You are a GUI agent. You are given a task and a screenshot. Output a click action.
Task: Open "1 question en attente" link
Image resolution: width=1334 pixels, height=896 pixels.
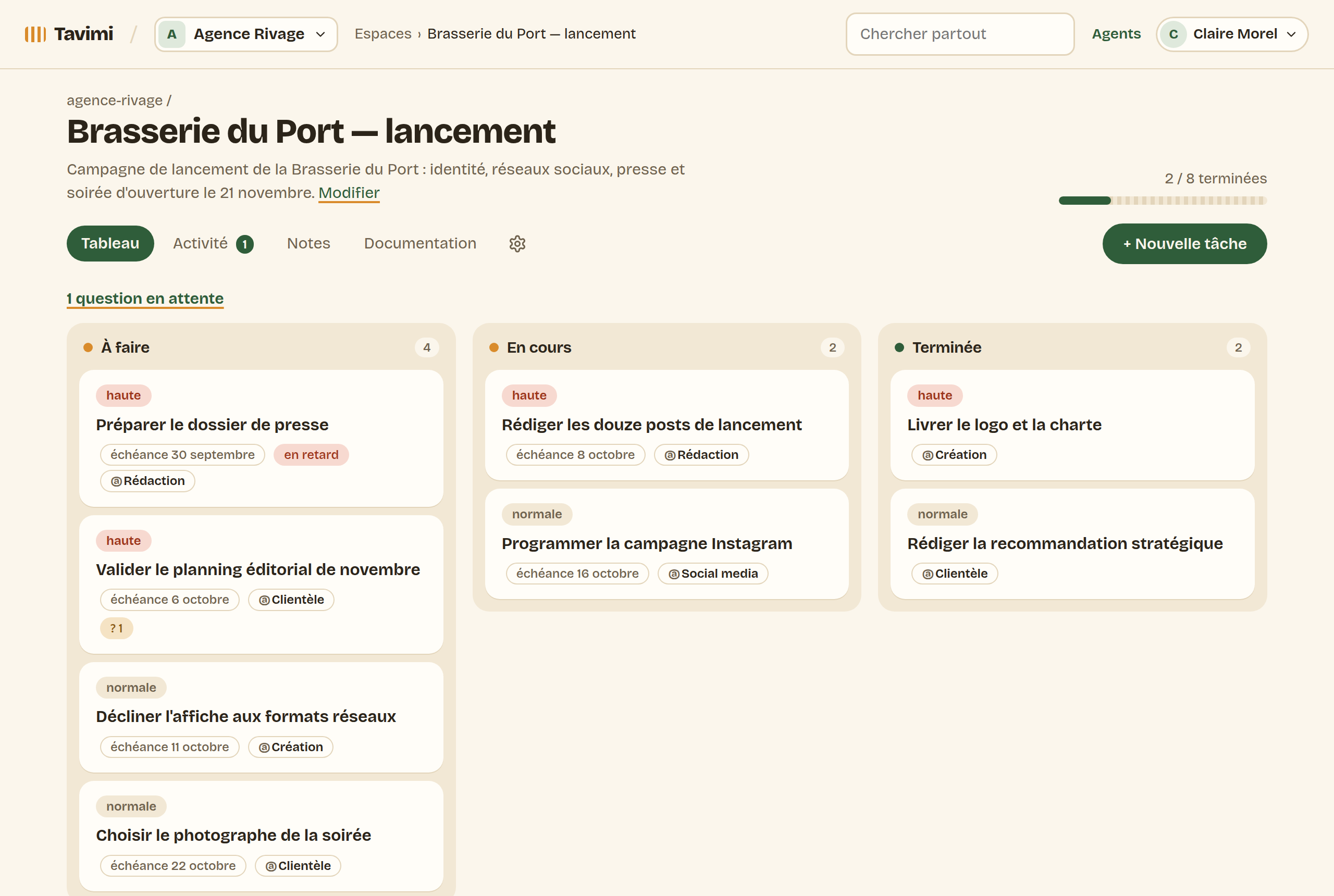(x=145, y=298)
